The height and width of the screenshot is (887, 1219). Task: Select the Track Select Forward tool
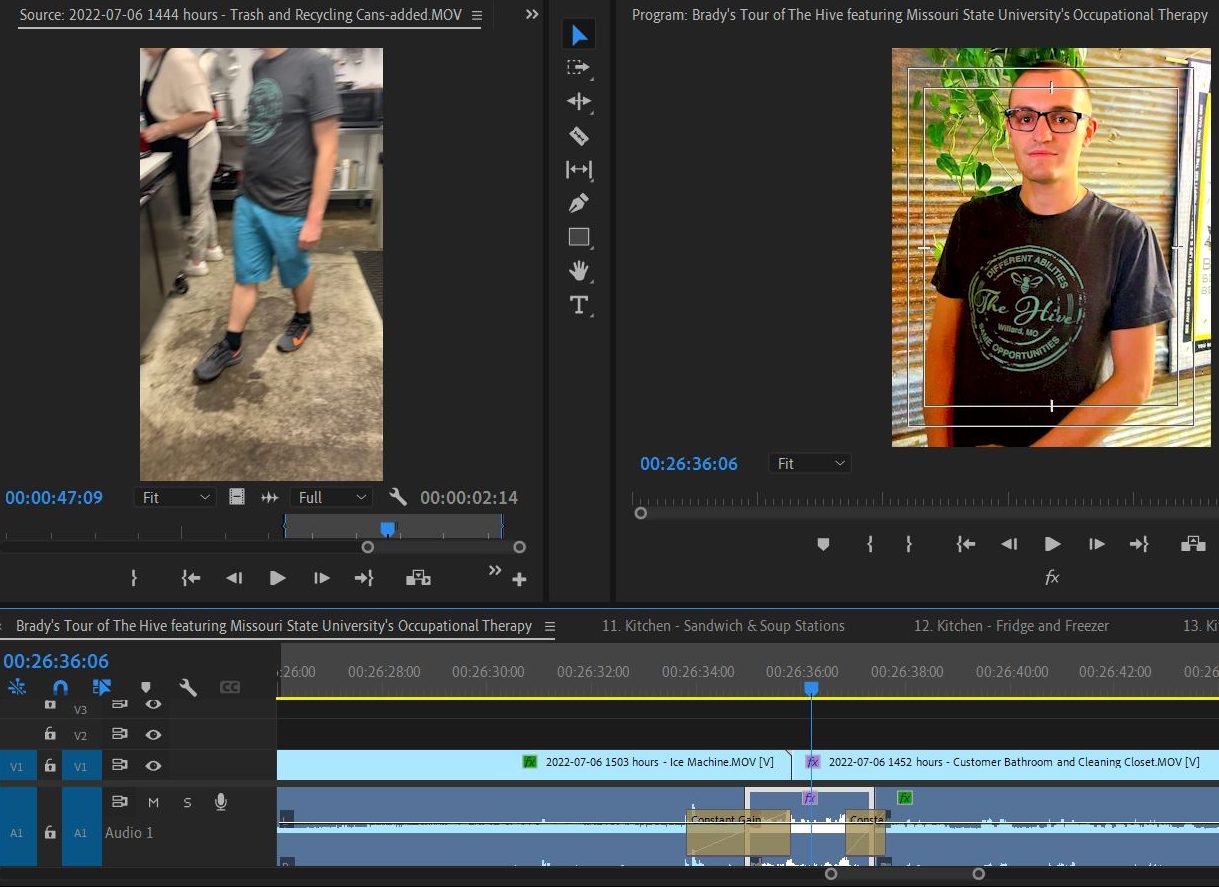pos(578,68)
